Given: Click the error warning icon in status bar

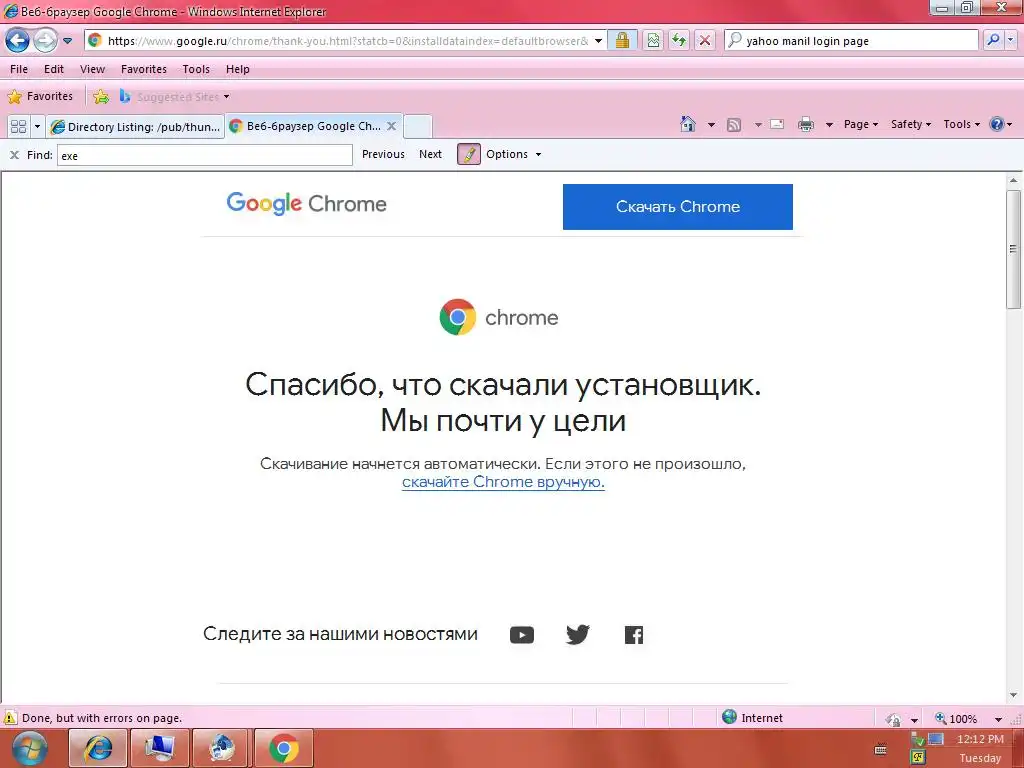Looking at the screenshot, I should [10, 718].
